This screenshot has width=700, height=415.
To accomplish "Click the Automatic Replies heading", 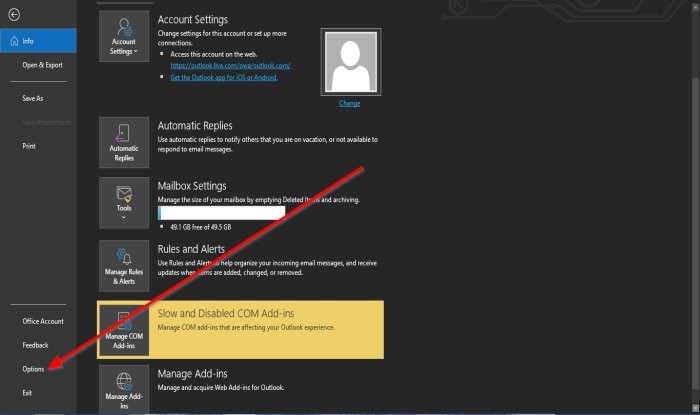I will point(195,126).
